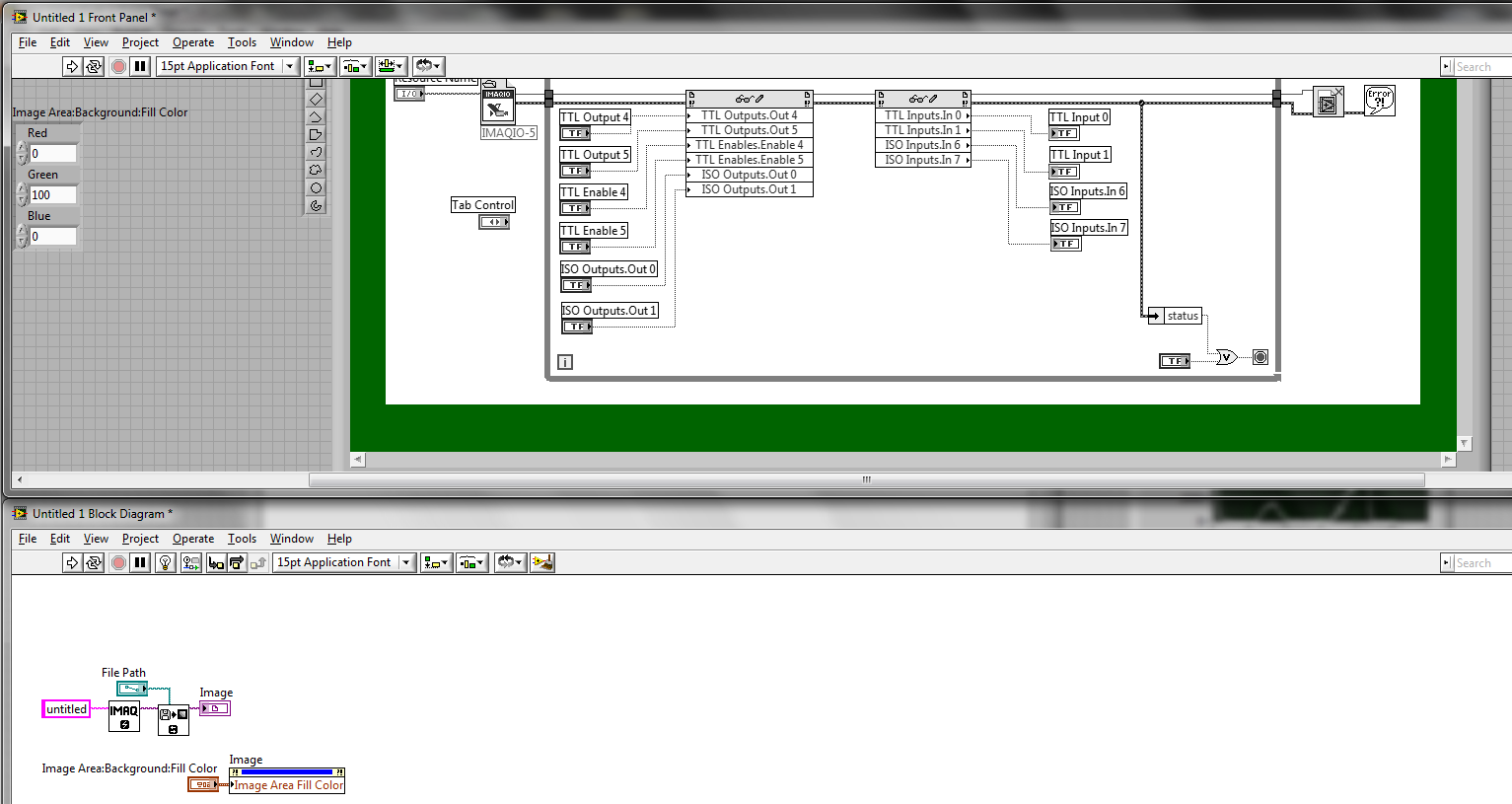The width and height of the screenshot is (1512, 804).
Task: Open Distribute Objects dropdown in Front Panel
Action: coord(355,66)
